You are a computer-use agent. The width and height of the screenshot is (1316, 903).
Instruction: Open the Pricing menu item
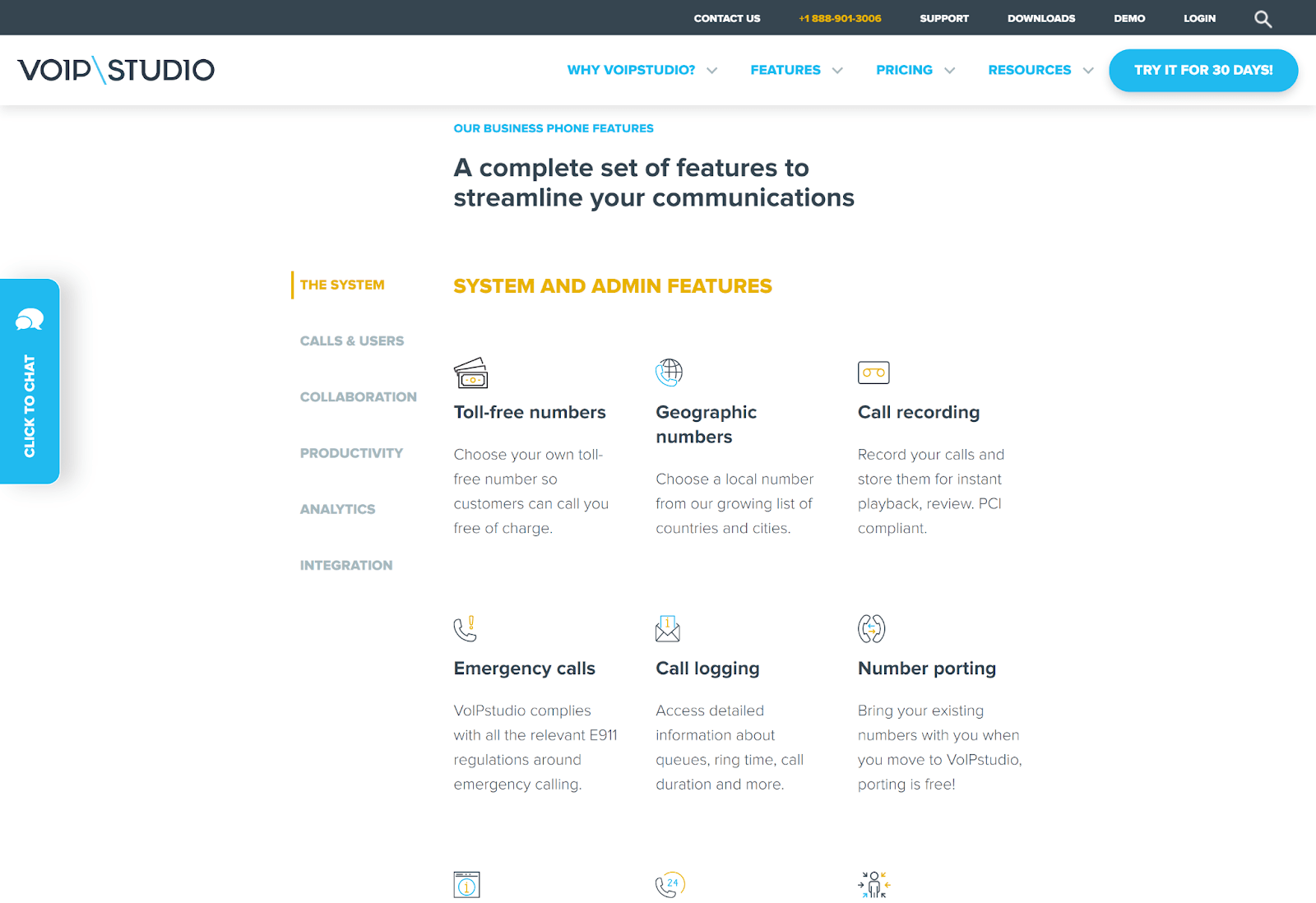click(904, 70)
